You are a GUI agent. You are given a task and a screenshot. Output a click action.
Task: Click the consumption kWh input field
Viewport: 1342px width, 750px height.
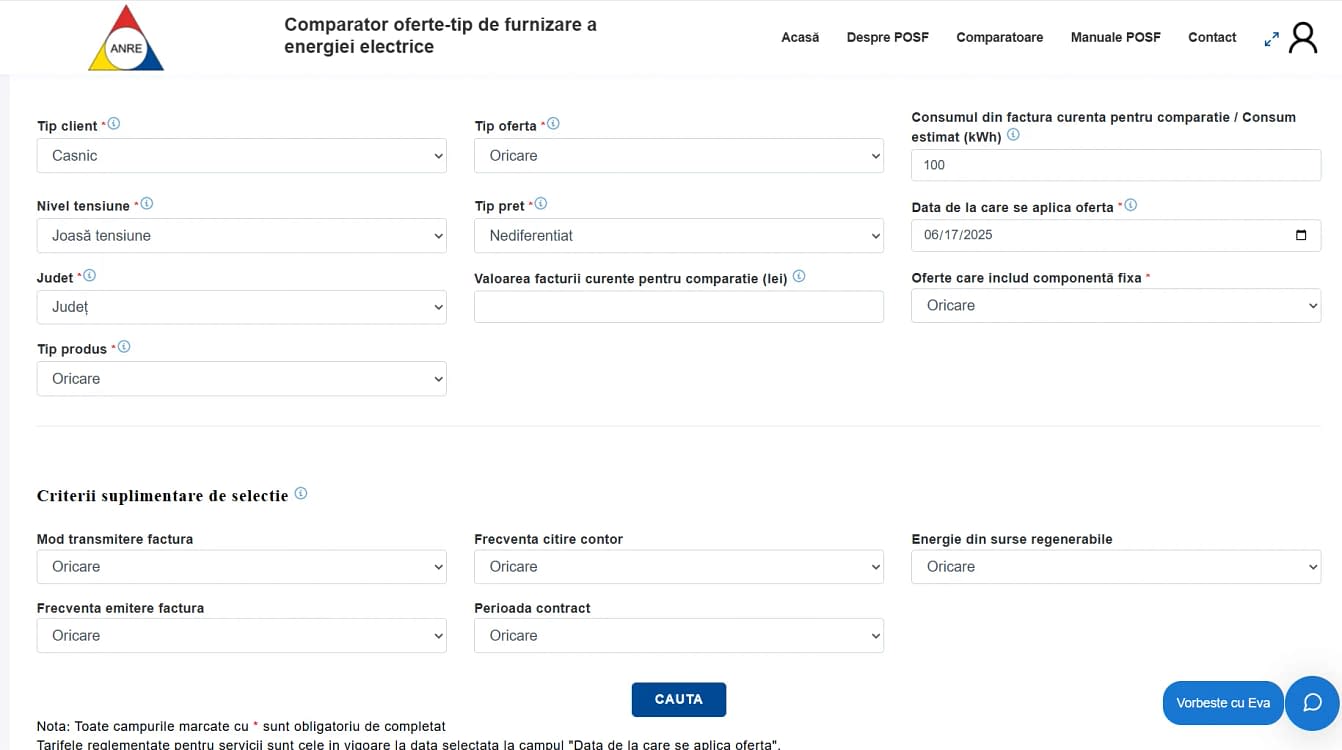[x=1116, y=165]
